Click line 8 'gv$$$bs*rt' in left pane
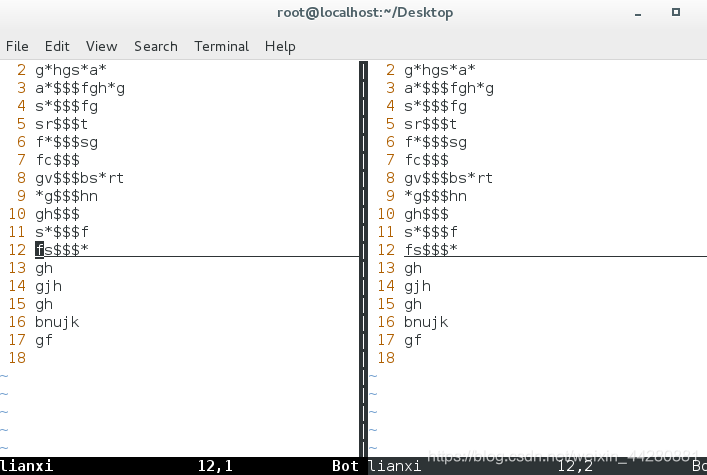 (79, 178)
